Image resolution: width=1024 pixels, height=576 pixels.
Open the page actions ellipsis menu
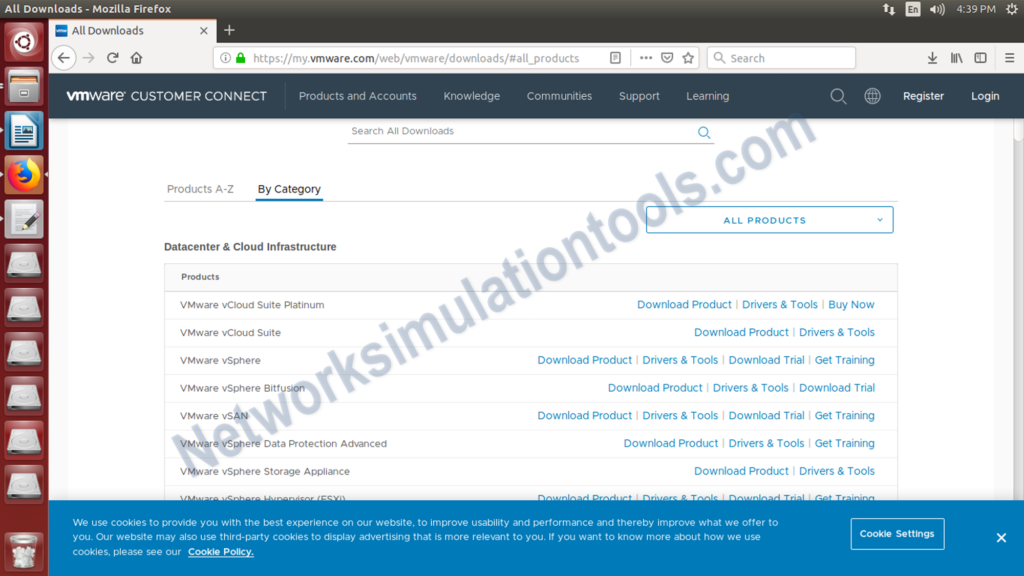[x=645, y=57]
